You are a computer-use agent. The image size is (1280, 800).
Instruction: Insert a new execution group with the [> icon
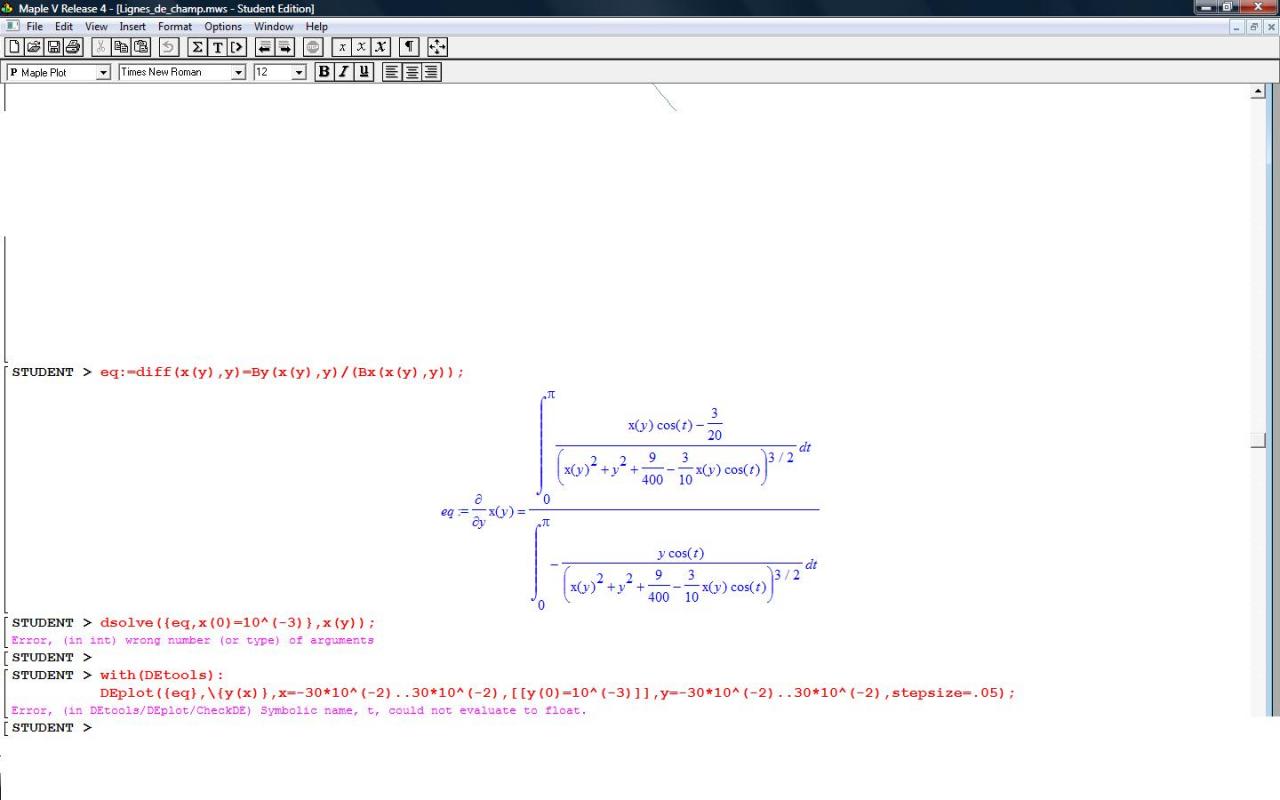[x=236, y=47]
